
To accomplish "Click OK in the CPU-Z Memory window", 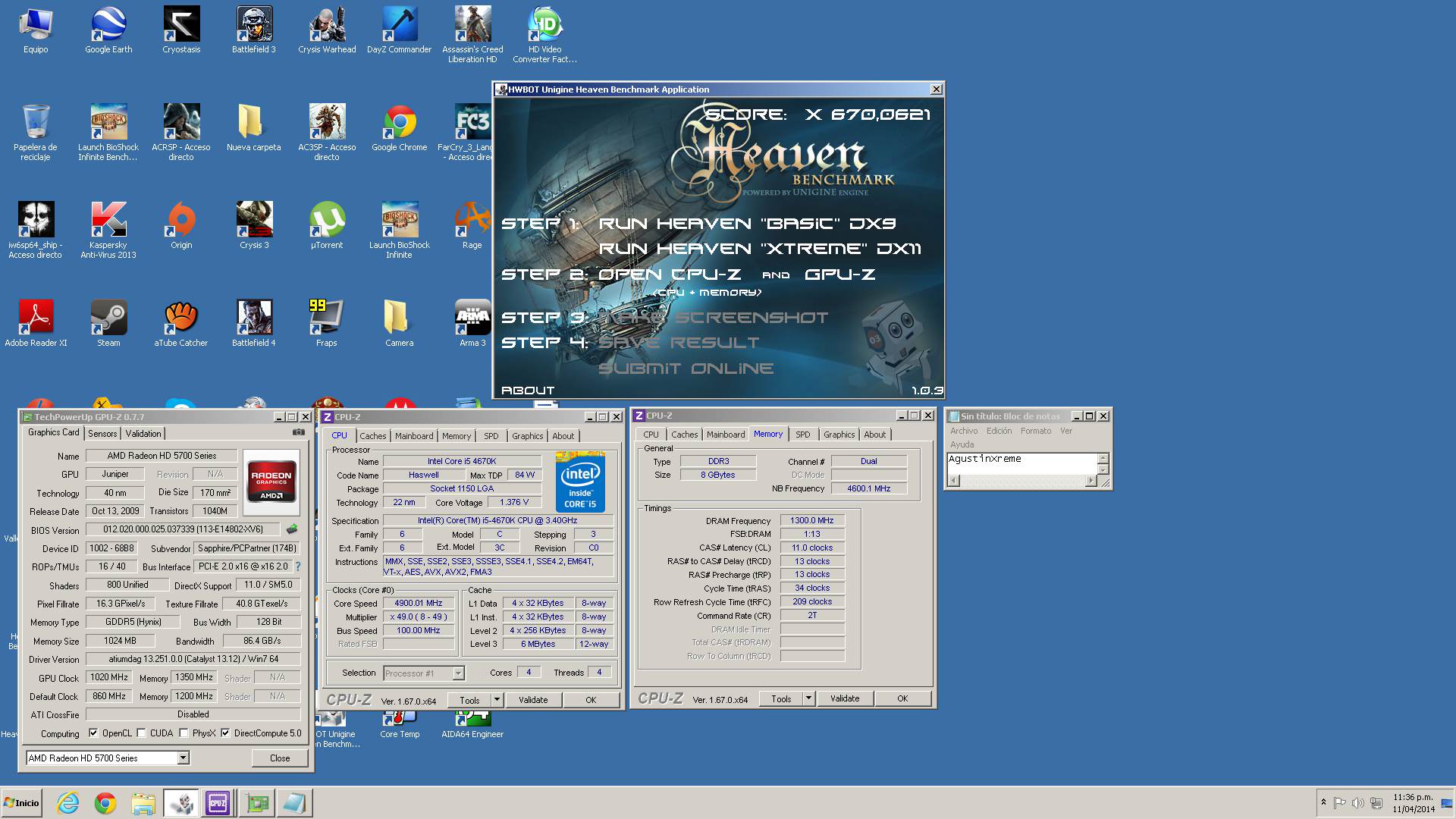I will pos(902,698).
